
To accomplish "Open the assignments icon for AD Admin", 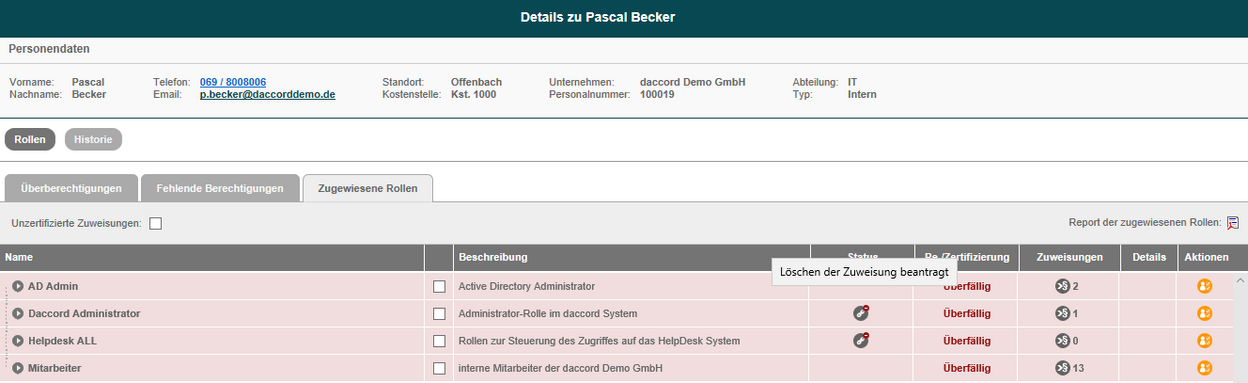I will pos(1062,286).
